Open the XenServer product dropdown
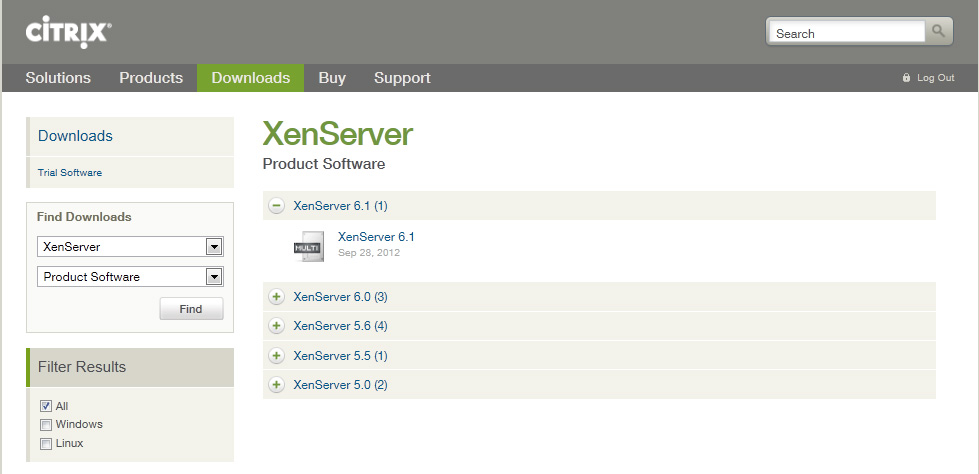 pos(130,247)
